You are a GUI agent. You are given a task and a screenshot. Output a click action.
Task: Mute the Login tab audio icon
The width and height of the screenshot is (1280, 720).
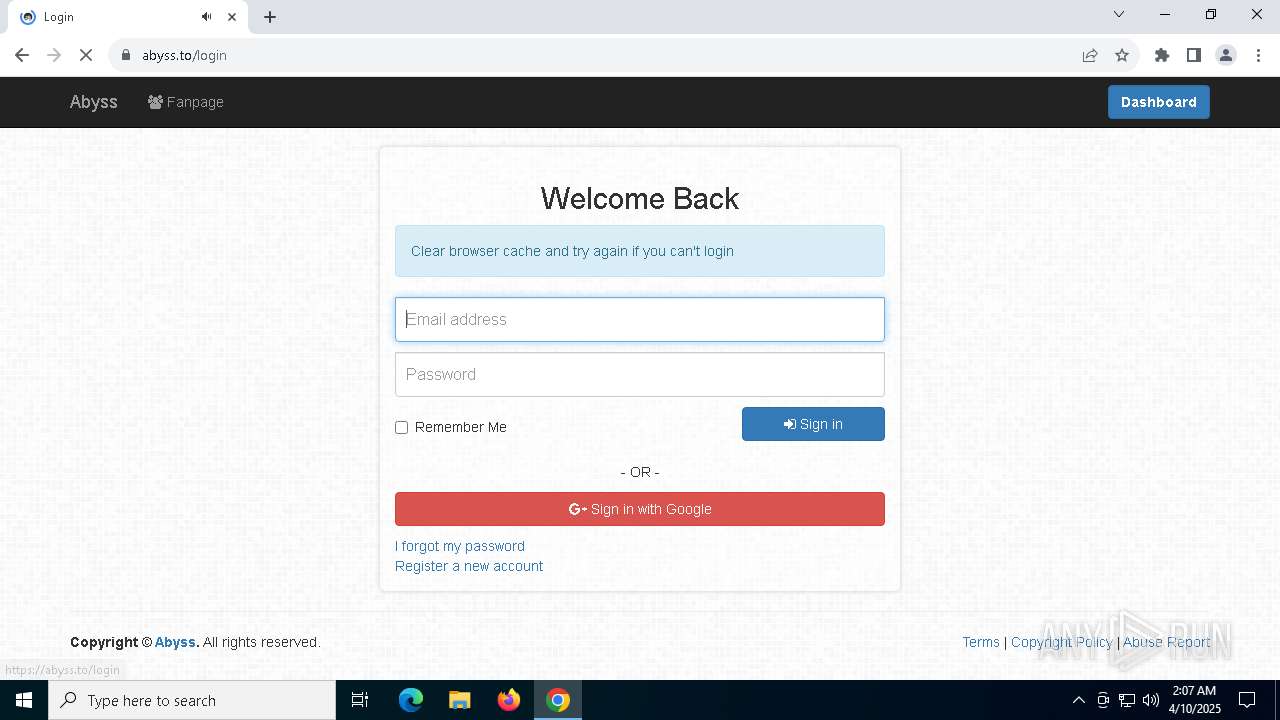[x=206, y=17]
